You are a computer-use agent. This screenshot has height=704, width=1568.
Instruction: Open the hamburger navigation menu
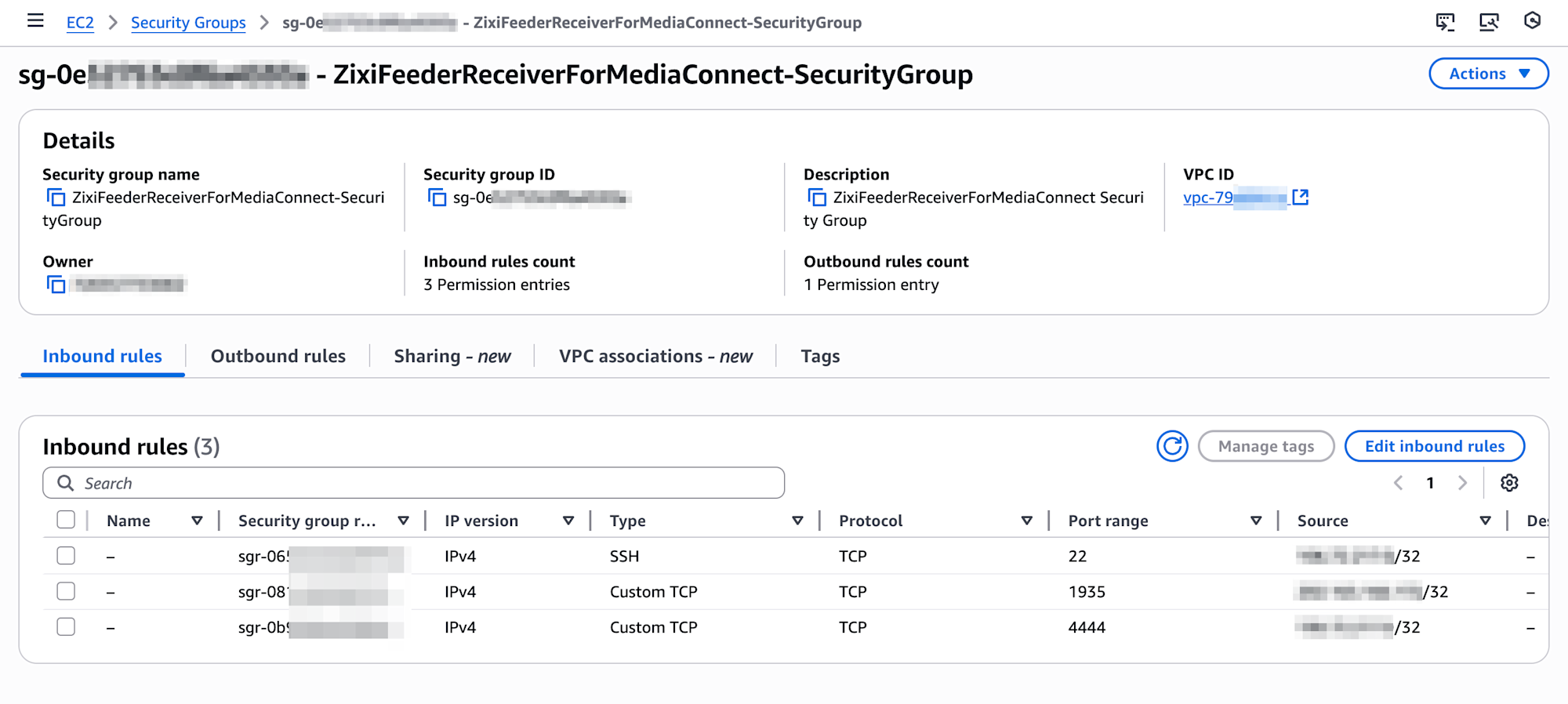35,21
